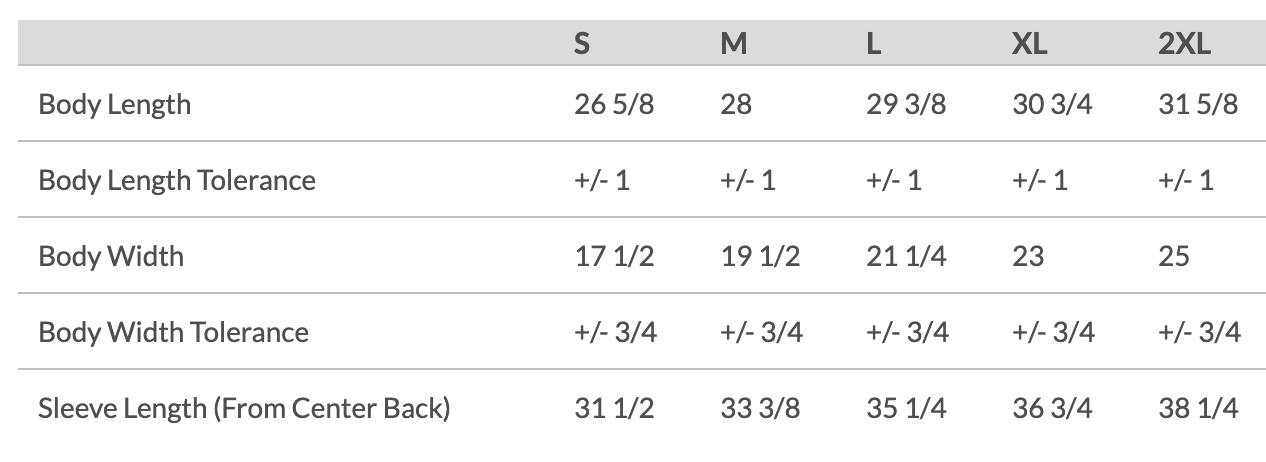Screen dimensions: 1266x462
Task: Click the 30 3/4 body length cell
Action: (1052, 104)
